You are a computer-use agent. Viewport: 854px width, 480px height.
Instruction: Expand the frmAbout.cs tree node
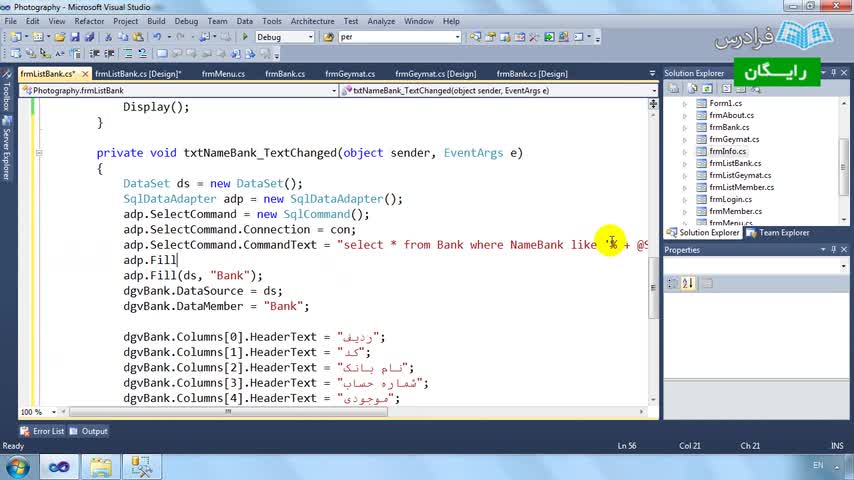point(685,116)
